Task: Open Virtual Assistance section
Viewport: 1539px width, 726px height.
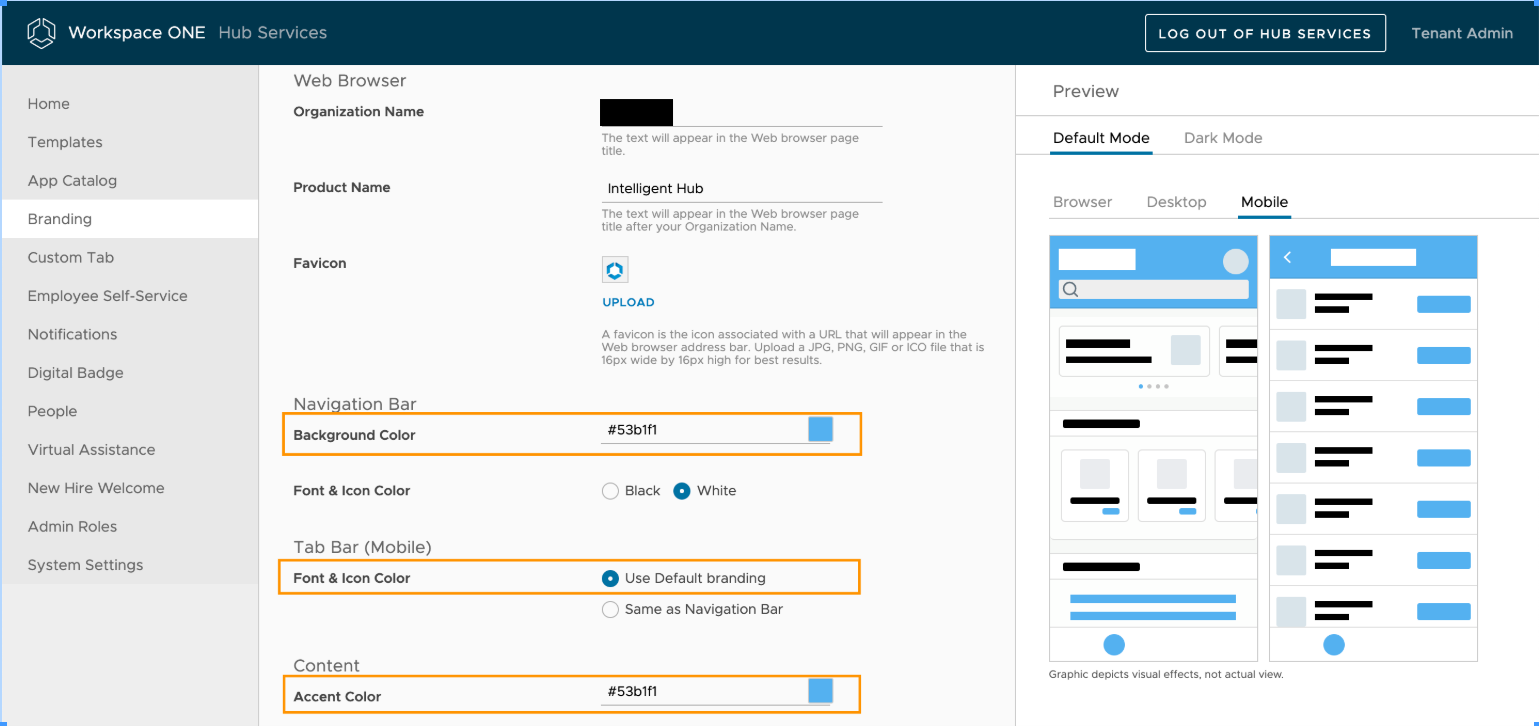Action: [130, 450]
